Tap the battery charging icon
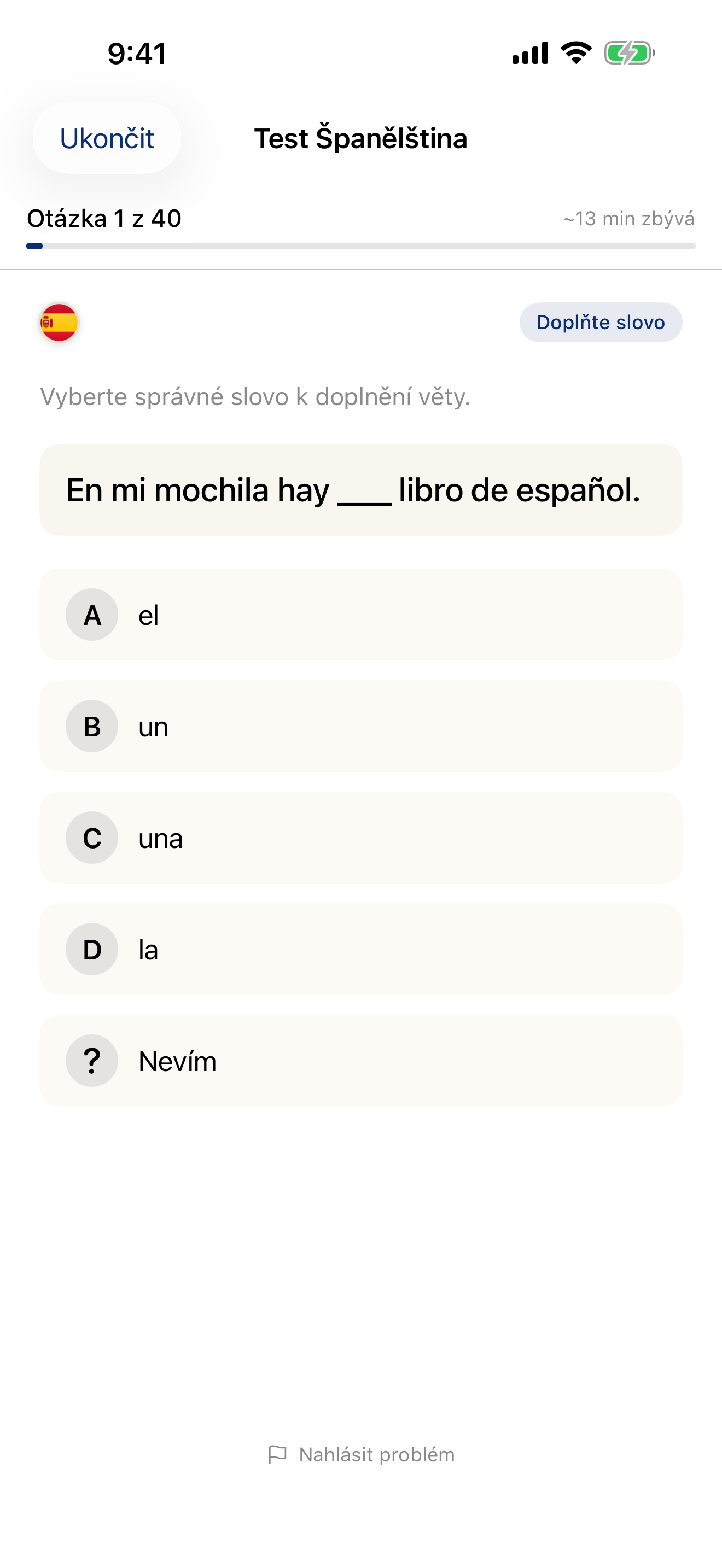 click(629, 53)
